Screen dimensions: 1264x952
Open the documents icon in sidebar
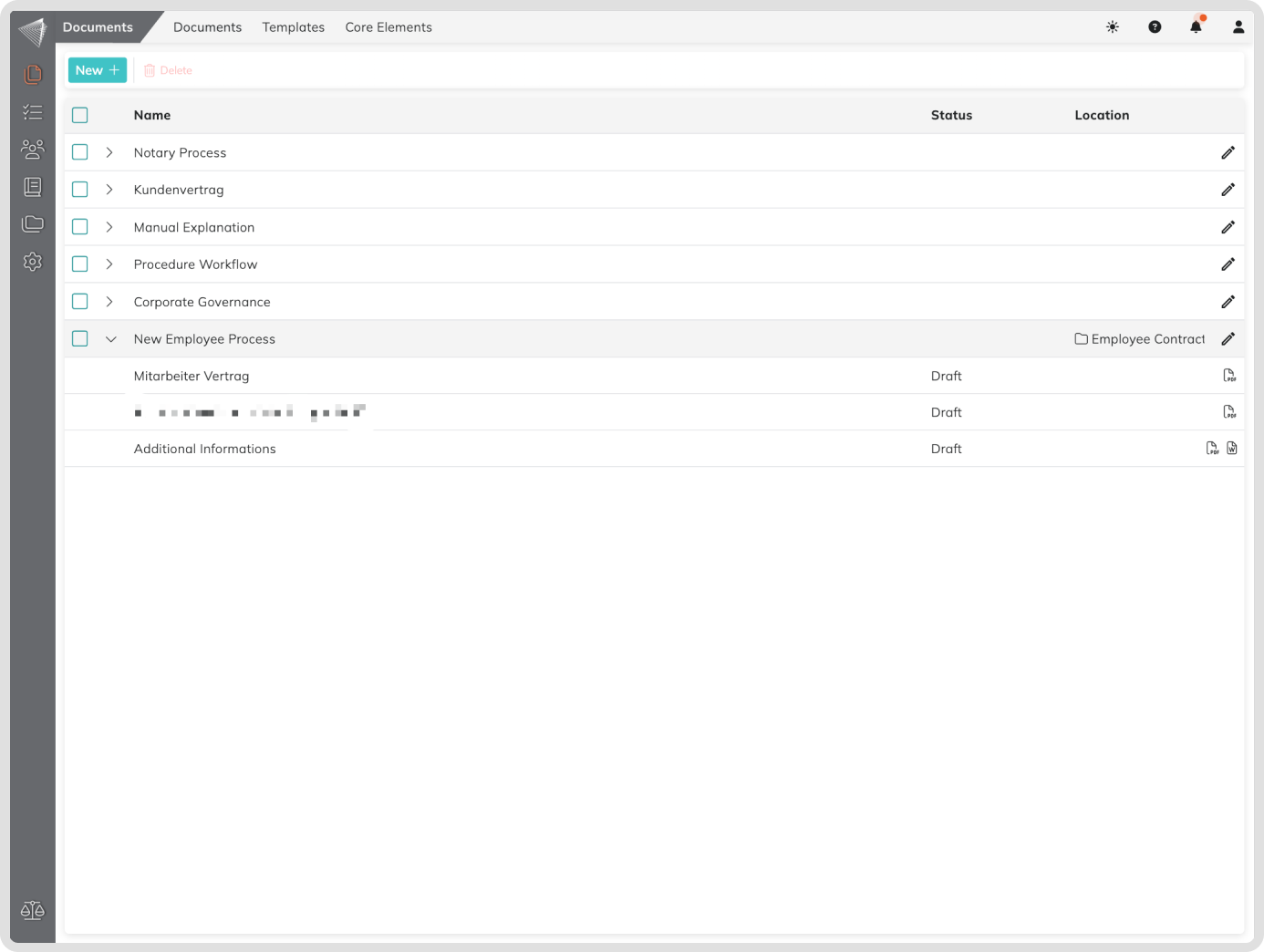tap(33, 74)
